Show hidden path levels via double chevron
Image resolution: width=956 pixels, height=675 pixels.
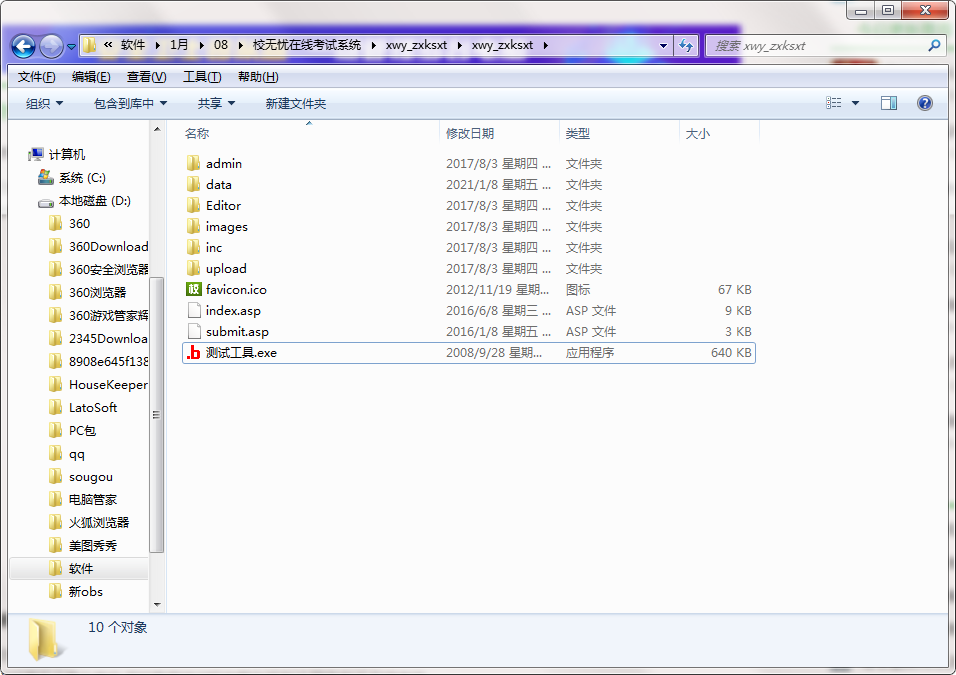(x=108, y=45)
